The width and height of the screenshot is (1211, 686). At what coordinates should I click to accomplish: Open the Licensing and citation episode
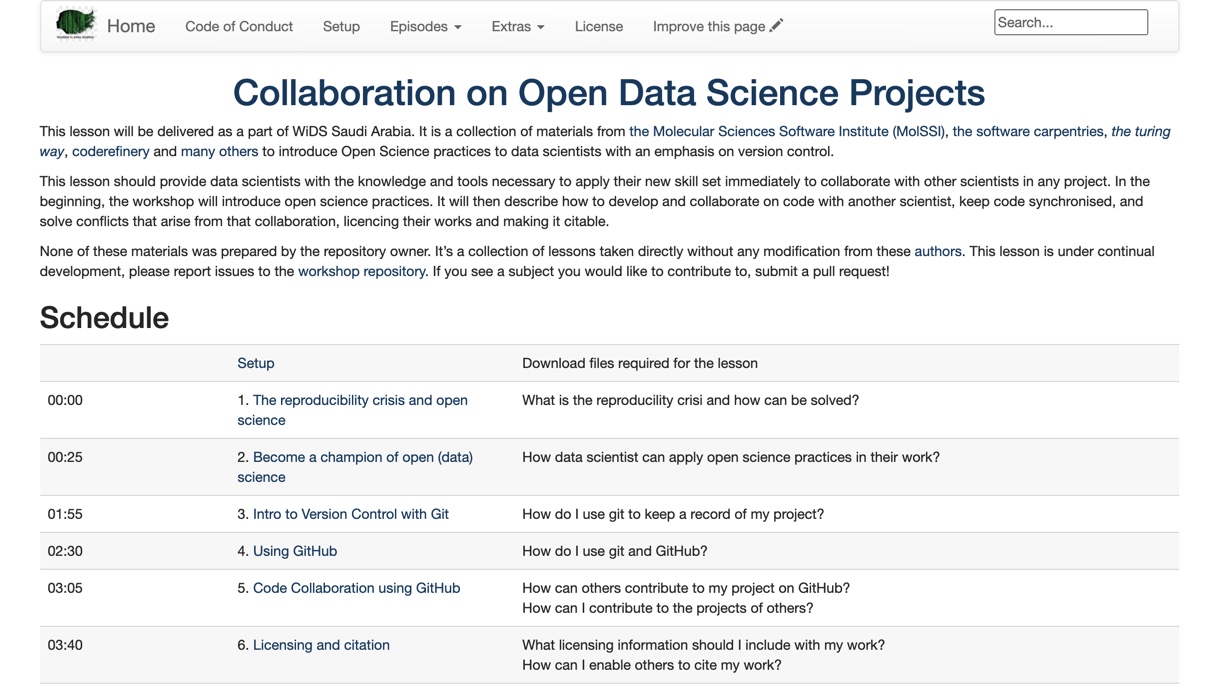tap(321, 645)
